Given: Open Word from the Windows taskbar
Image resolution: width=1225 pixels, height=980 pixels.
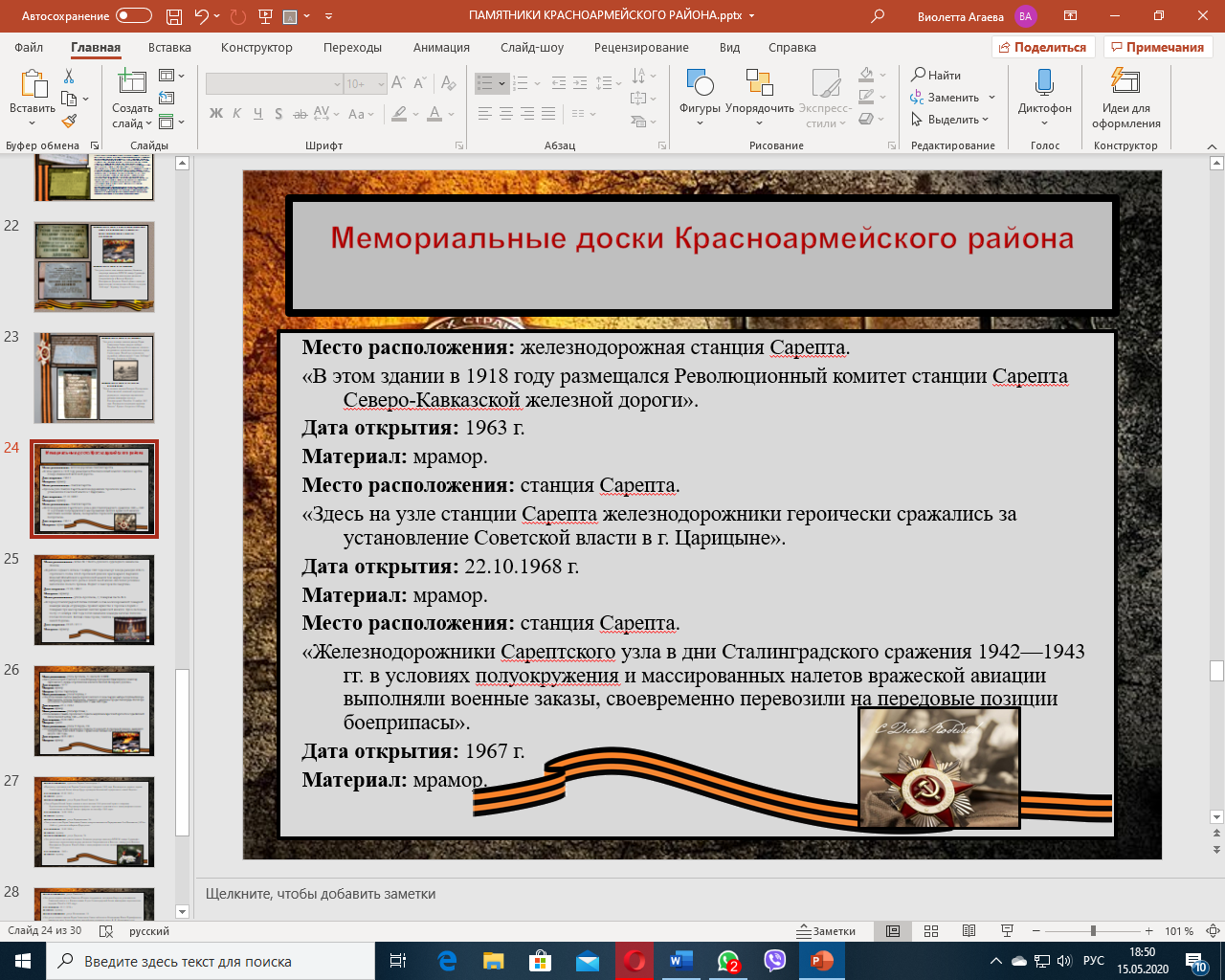Looking at the screenshot, I should point(680,961).
